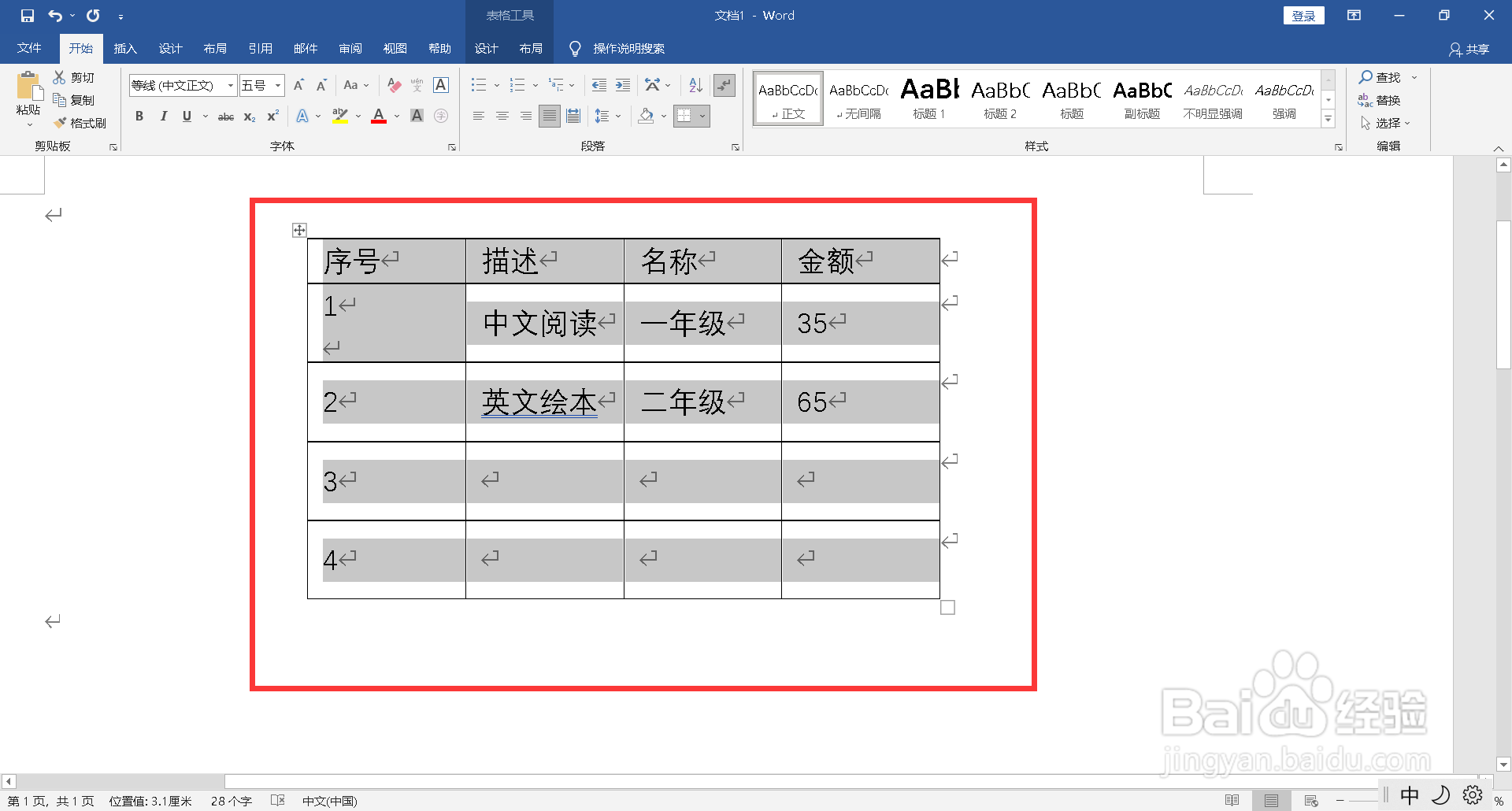Toggle Bold formatting
Viewport: 1512px width, 811px height.
[x=139, y=116]
